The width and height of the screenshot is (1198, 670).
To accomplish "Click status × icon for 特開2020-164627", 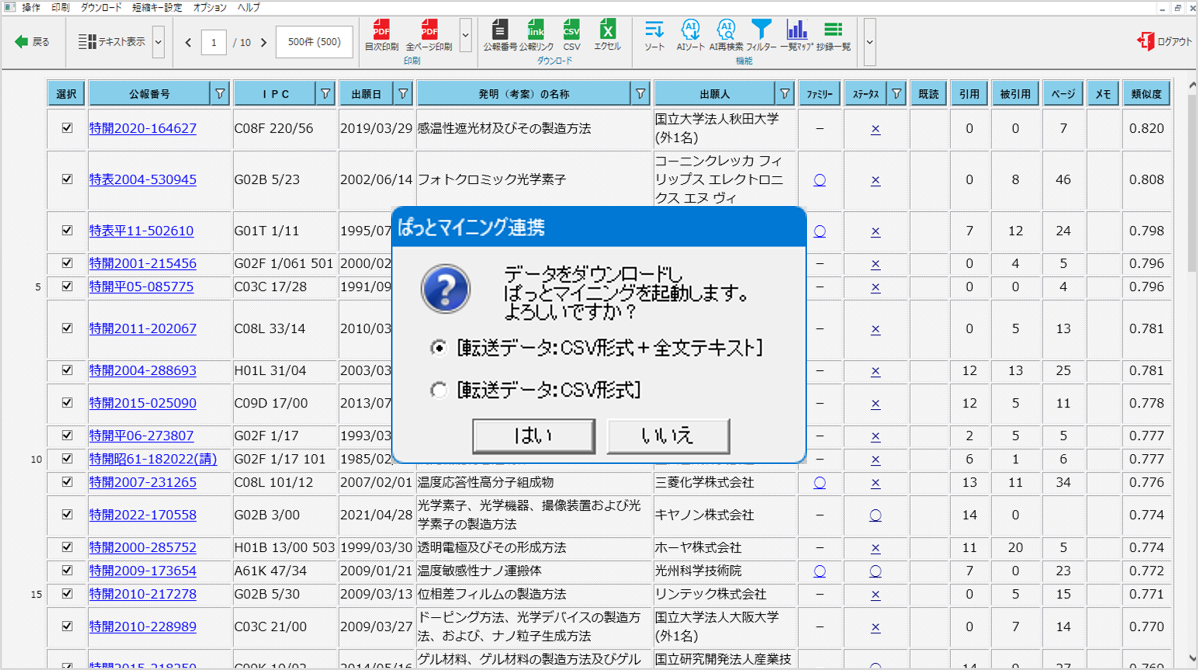I will (x=876, y=129).
